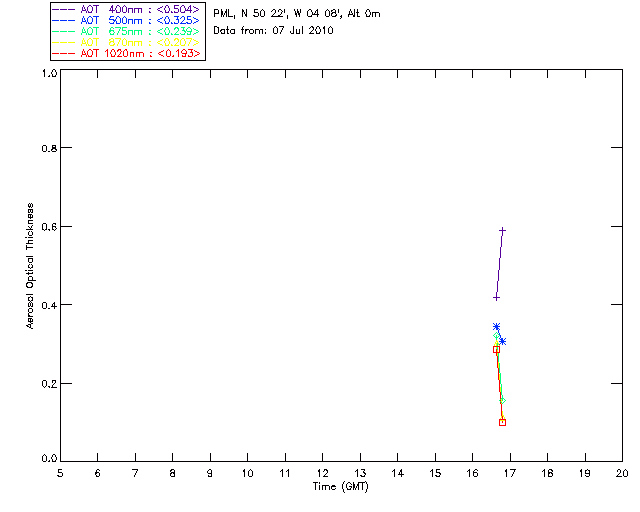
Task: Click the purple plus marker near 0.59
Action: [502, 231]
